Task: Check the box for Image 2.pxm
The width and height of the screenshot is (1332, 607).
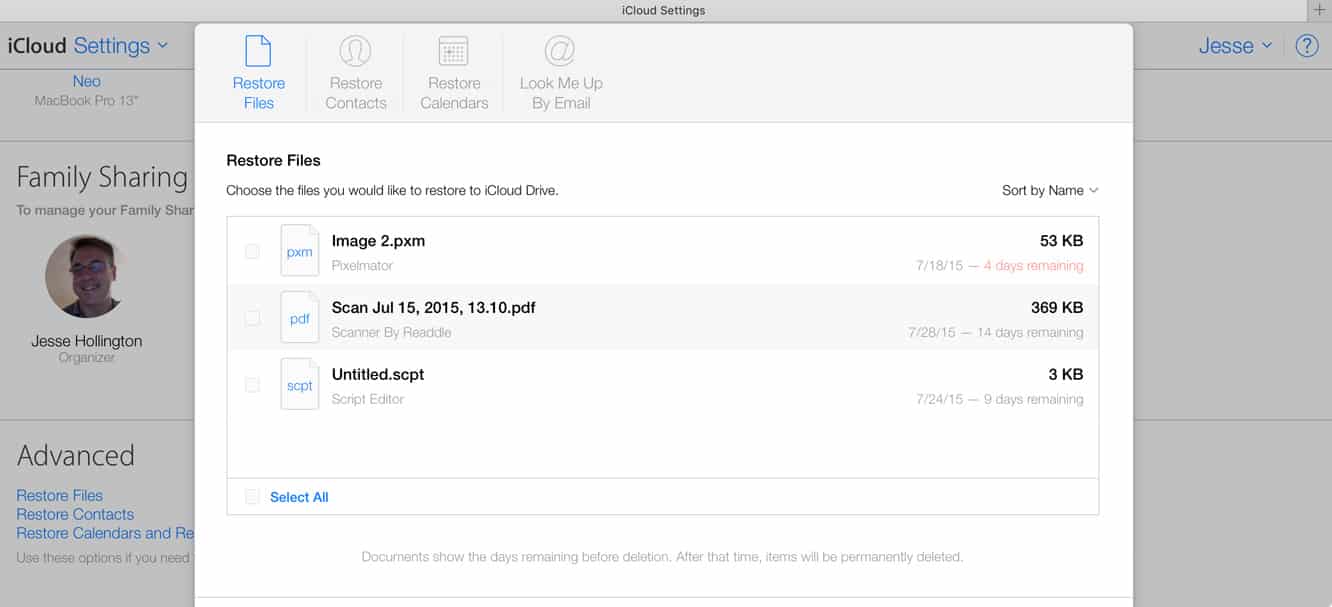Action: pos(252,251)
